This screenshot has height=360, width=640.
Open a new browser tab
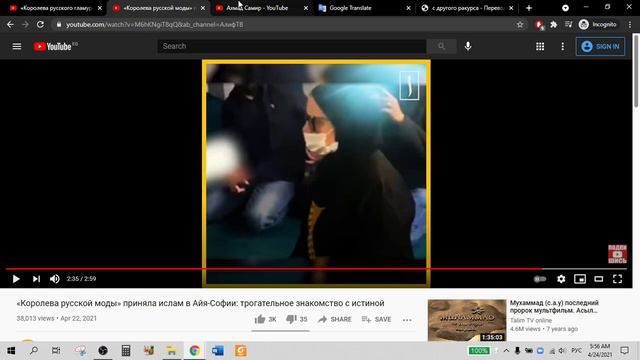point(529,8)
